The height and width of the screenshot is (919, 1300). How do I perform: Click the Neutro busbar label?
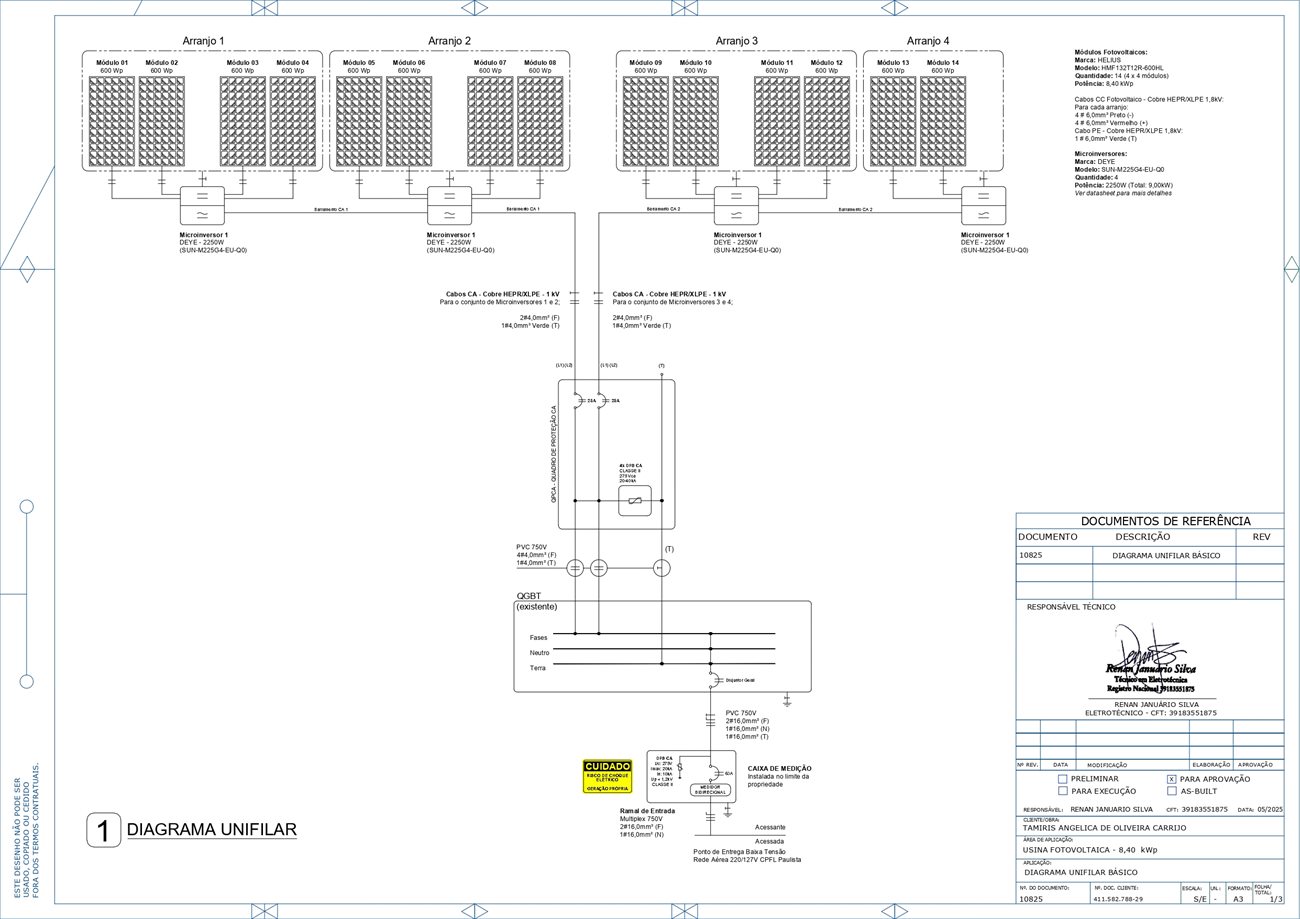(539, 652)
